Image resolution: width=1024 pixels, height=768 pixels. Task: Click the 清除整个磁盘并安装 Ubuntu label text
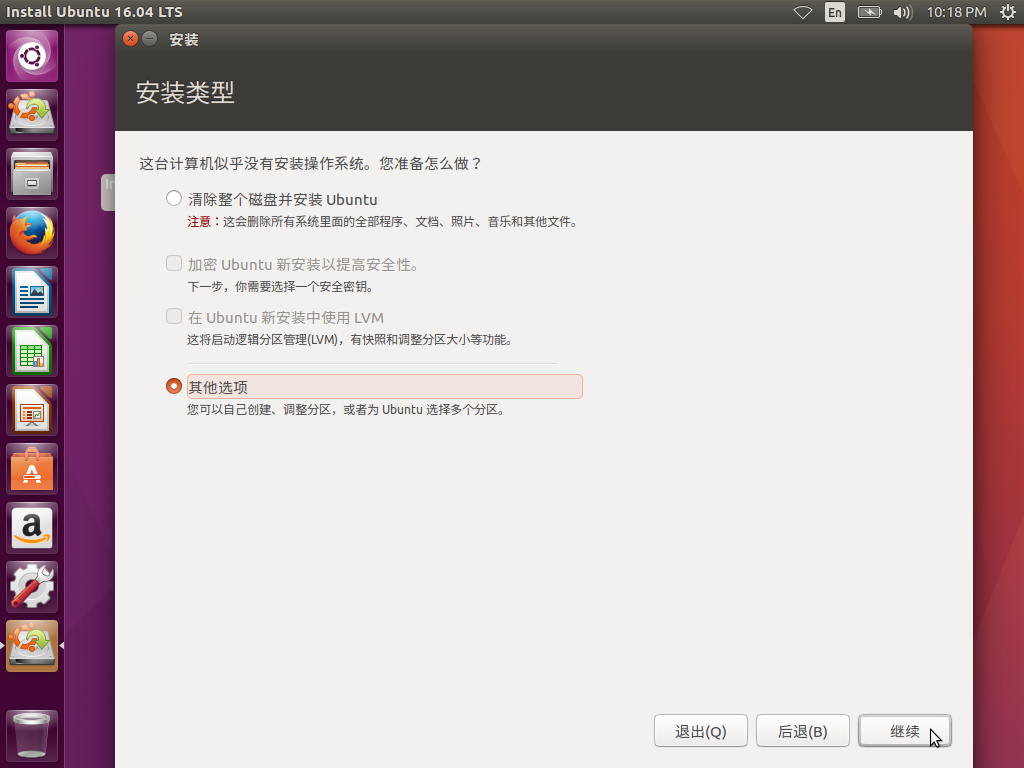283,199
